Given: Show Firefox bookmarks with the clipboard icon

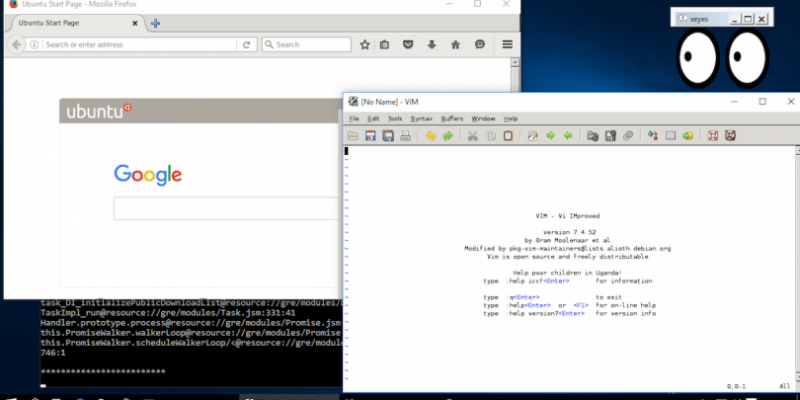Looking at the screenshot, I should pyautogui.click(x=385, y=45).
